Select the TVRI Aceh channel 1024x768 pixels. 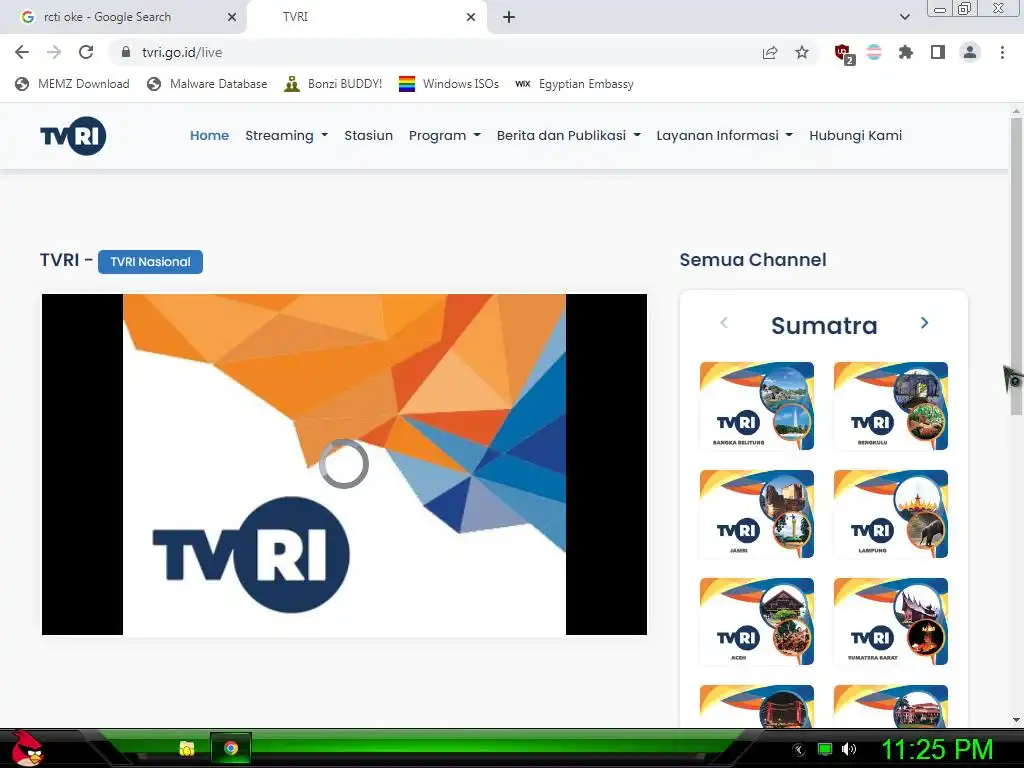click(757, 622)
